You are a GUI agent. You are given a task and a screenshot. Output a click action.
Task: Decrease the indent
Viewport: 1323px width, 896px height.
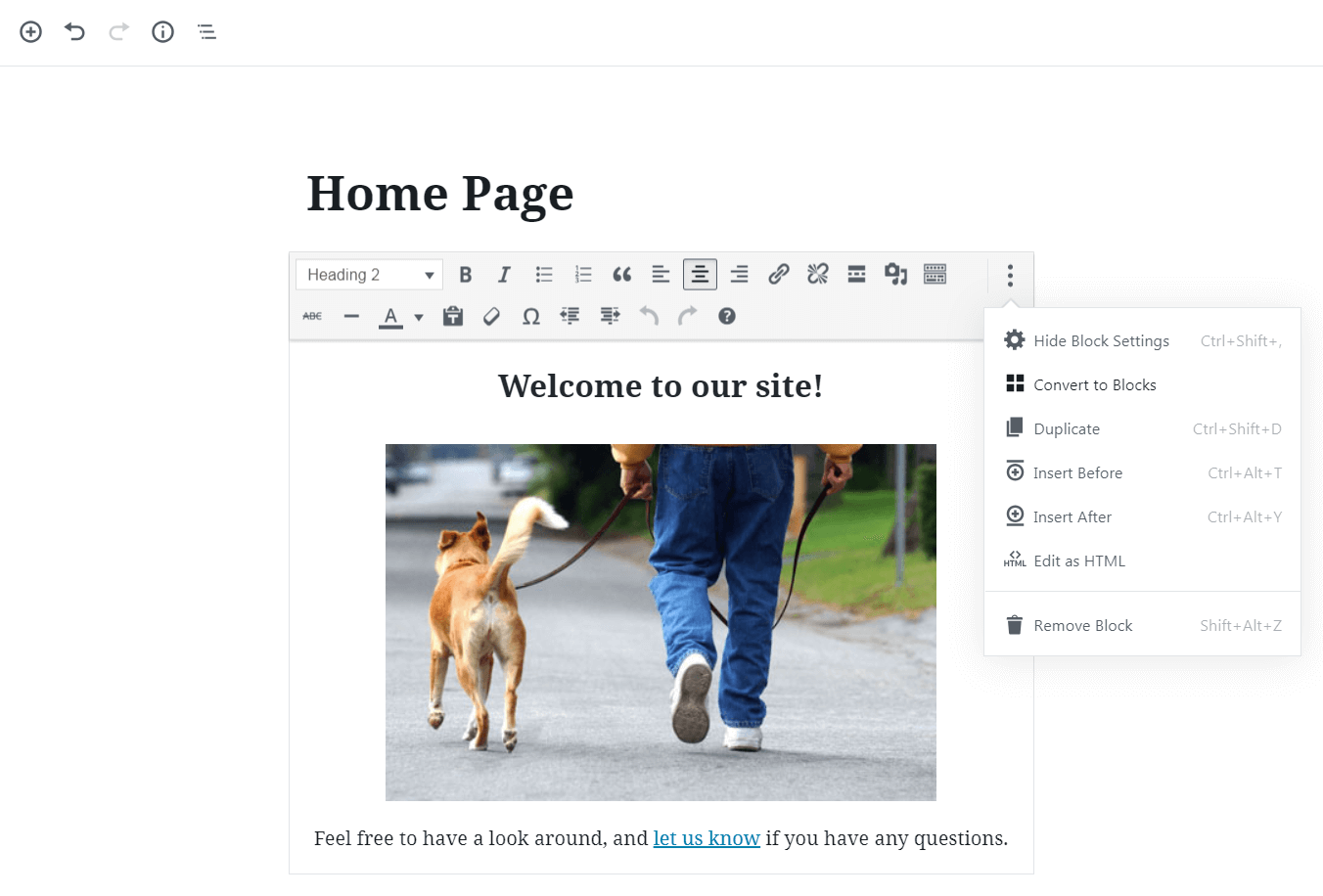pyautogui.click(x=570, y=316)
